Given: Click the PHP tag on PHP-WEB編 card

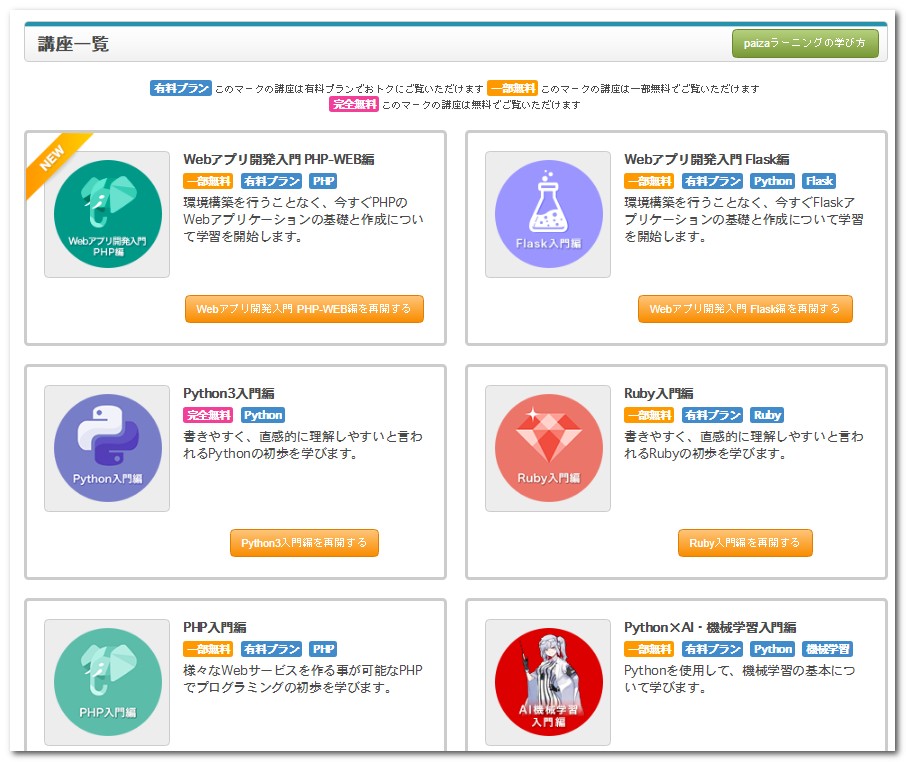Looking at the screenshot, I should click(323, 181).
